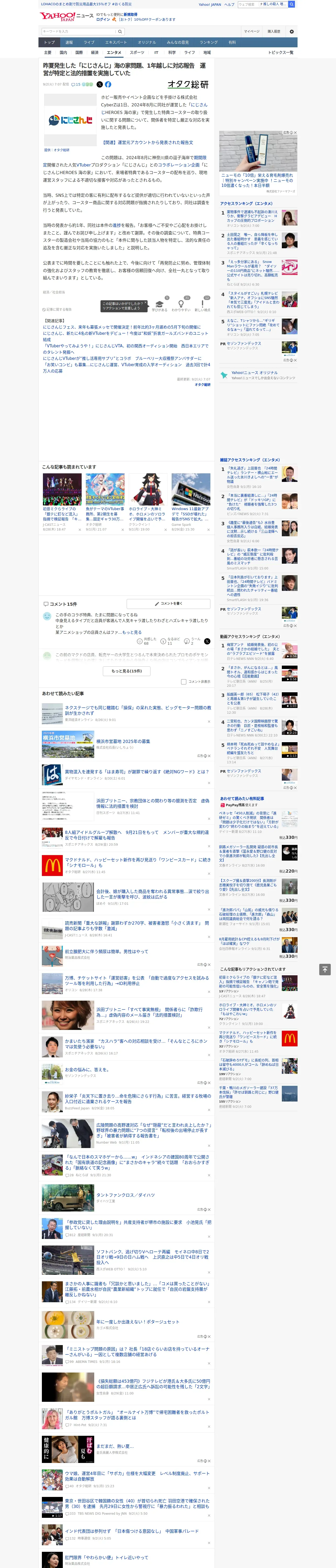The width and height of the screenshot is (336, 1568).
Task: Open the エキスパート tab
Action: pos(116,42)
